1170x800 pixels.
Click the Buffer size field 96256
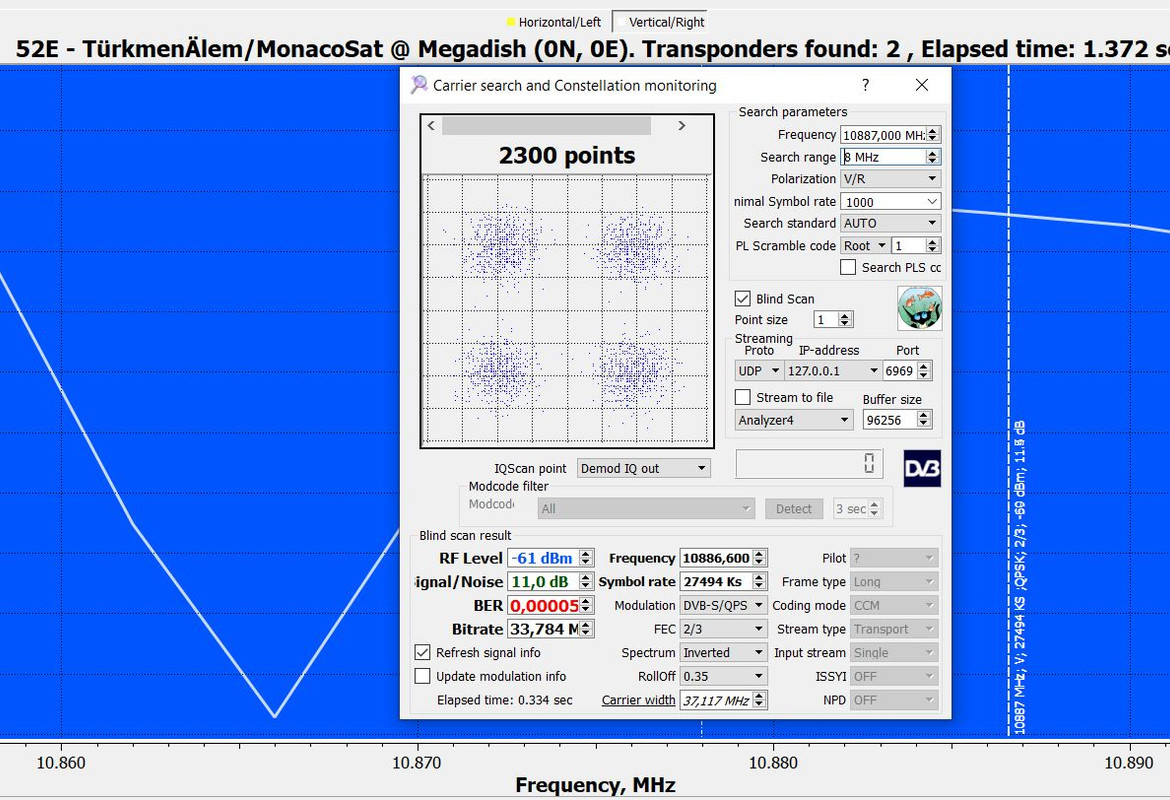(890, 420)
